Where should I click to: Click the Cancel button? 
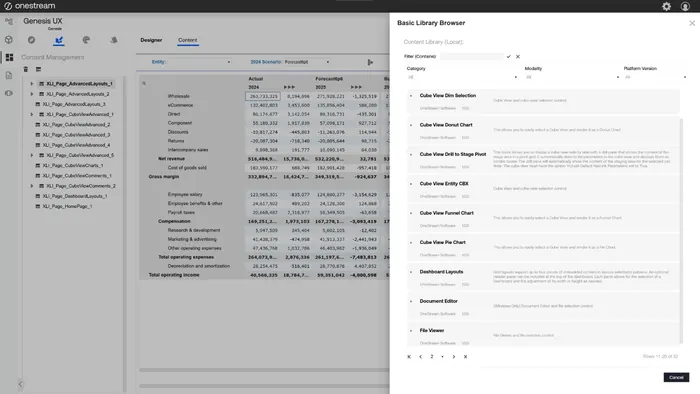click(676, 377)
